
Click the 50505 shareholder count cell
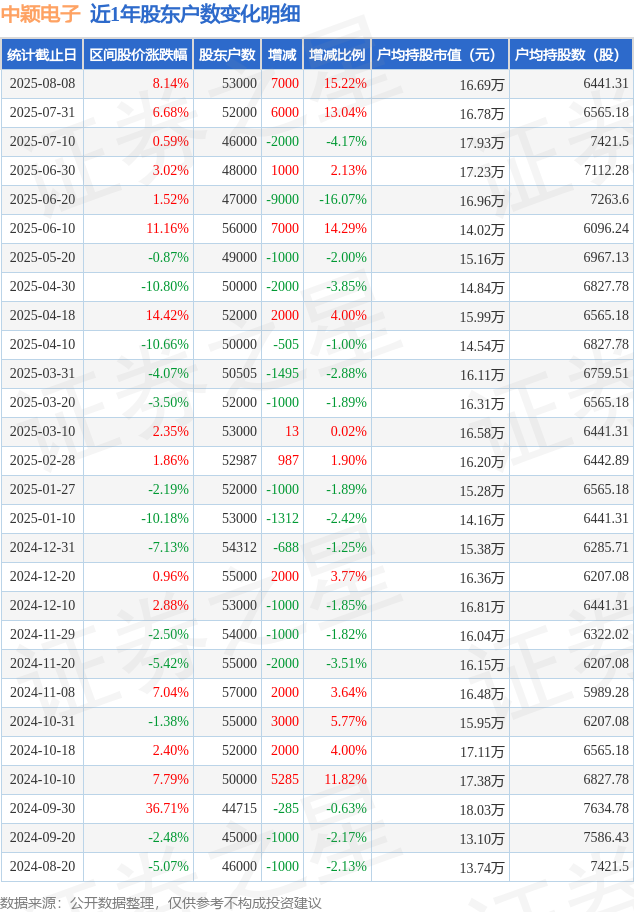239,373
